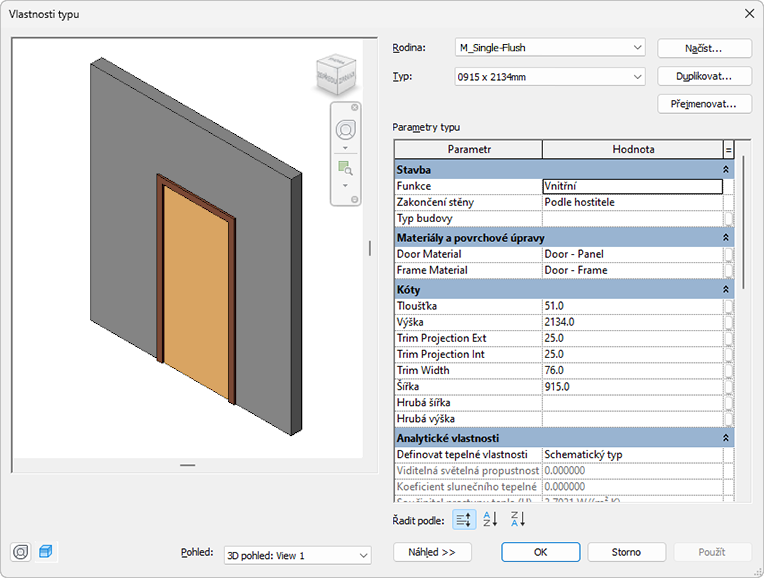Click the Přejmenovat button
764x578 pixels.
pyautogui.click(x=704, y=104)
